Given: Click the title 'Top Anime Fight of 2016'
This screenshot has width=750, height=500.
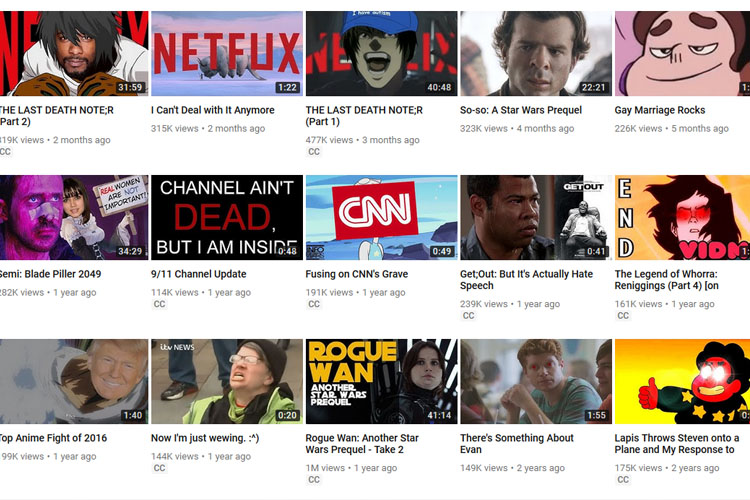Looking at the screenshot, I should (x=53, y=438).
